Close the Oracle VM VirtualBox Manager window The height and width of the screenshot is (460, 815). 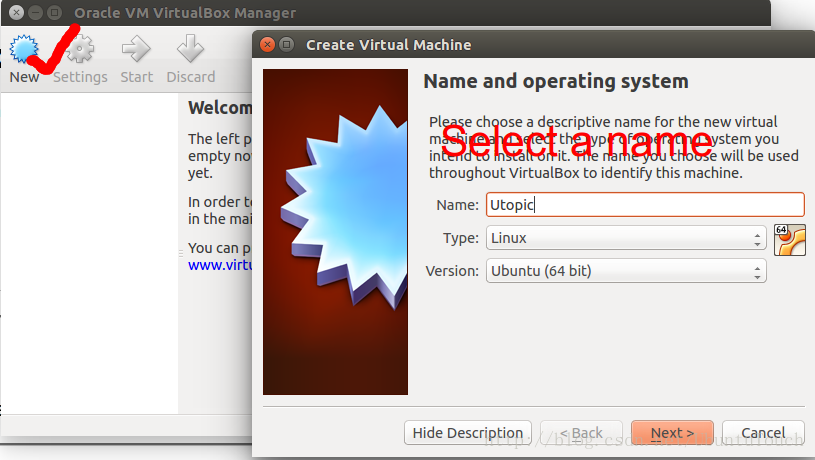[16, 12]
